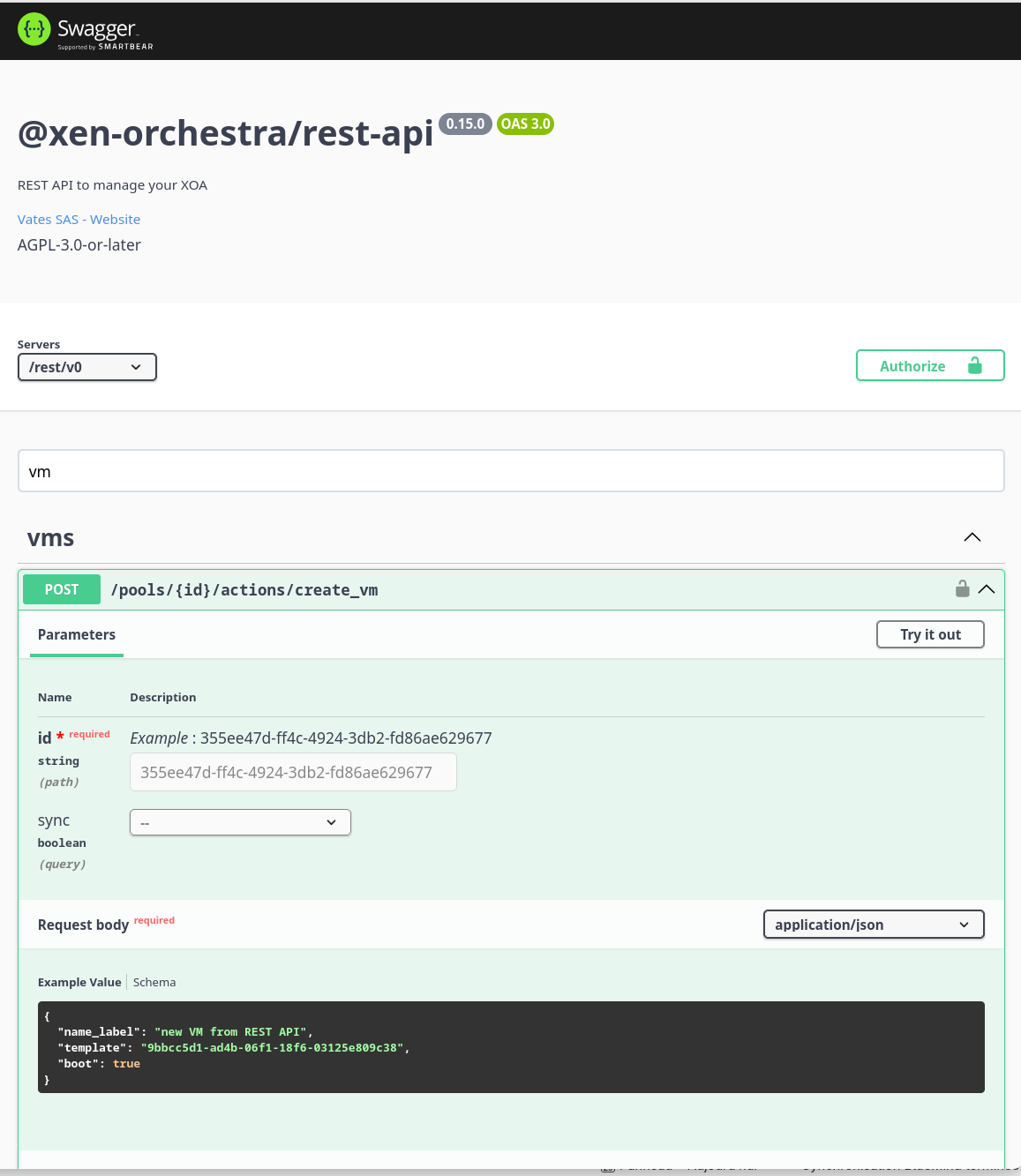The height and width of the screenshot is (1176, 1021).
Task: Click the green POST method badge
Action: tap(61, 588)
